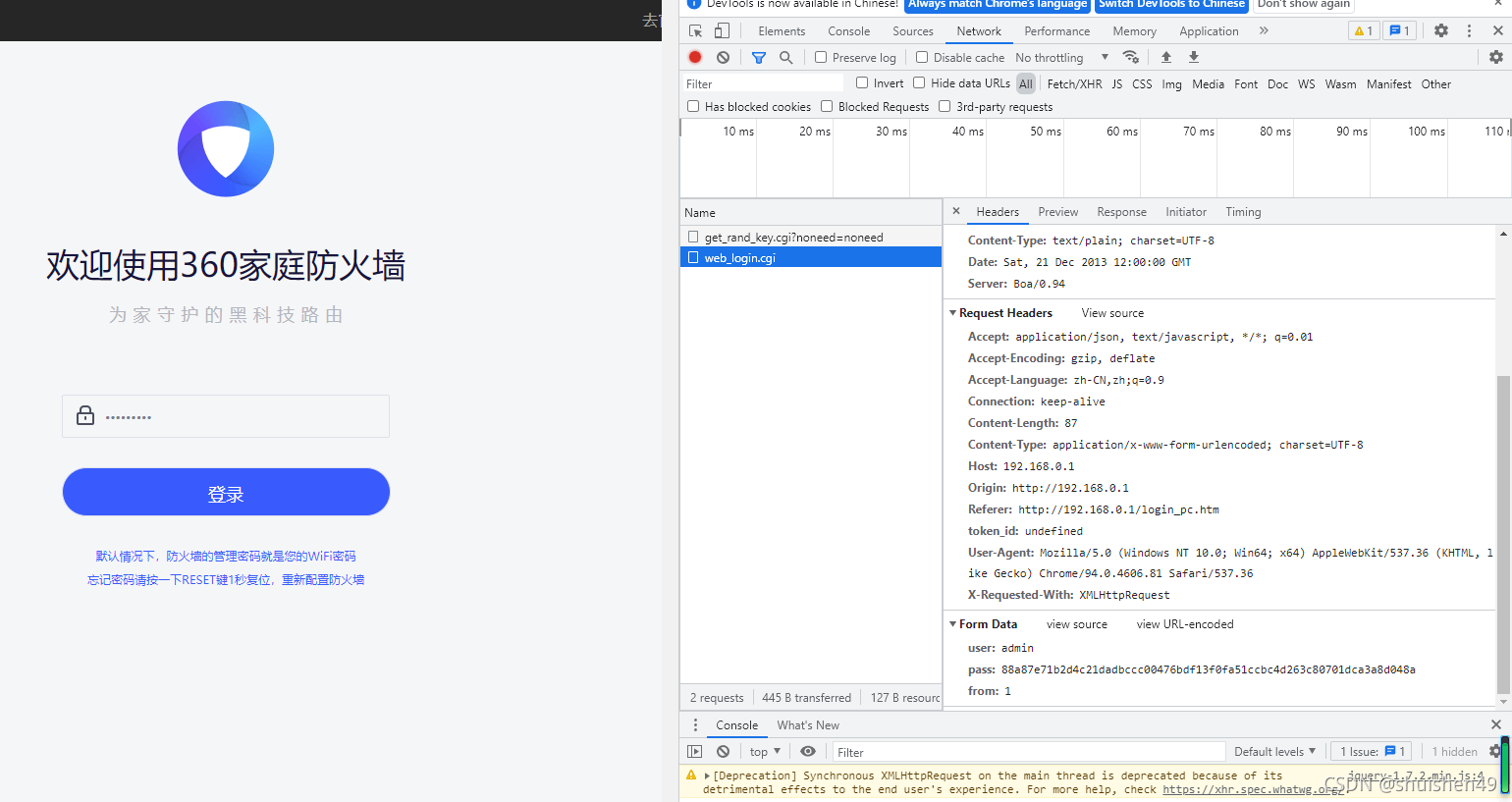Viewport: 1512px width, 802px height.
Task: Open Default levels dropdown
Action: pos(1274,752)
